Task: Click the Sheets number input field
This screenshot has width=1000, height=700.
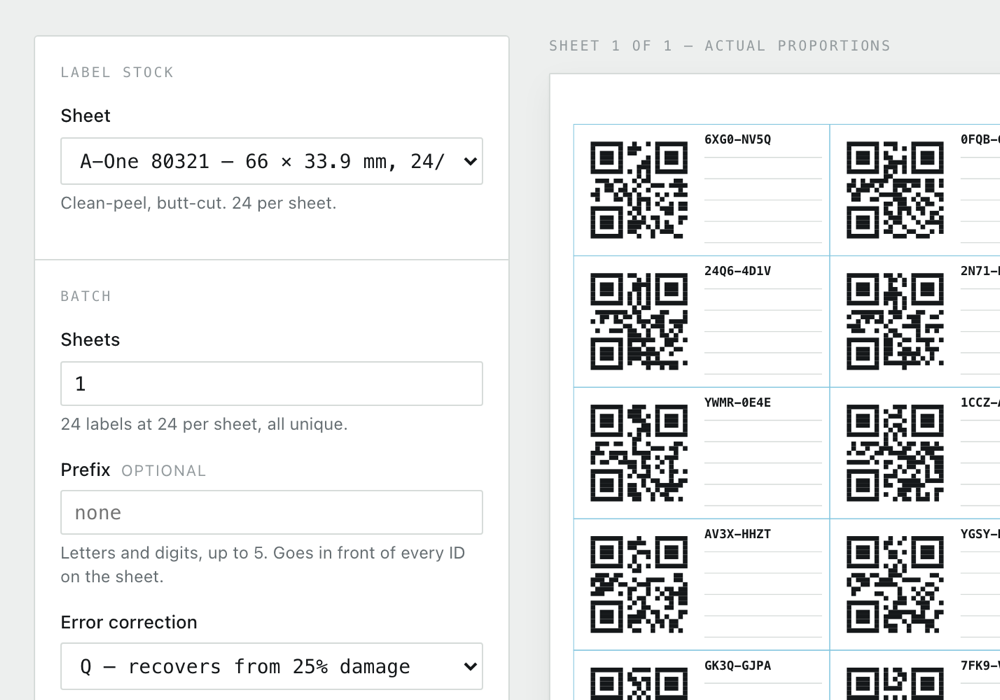Action: 272,384
